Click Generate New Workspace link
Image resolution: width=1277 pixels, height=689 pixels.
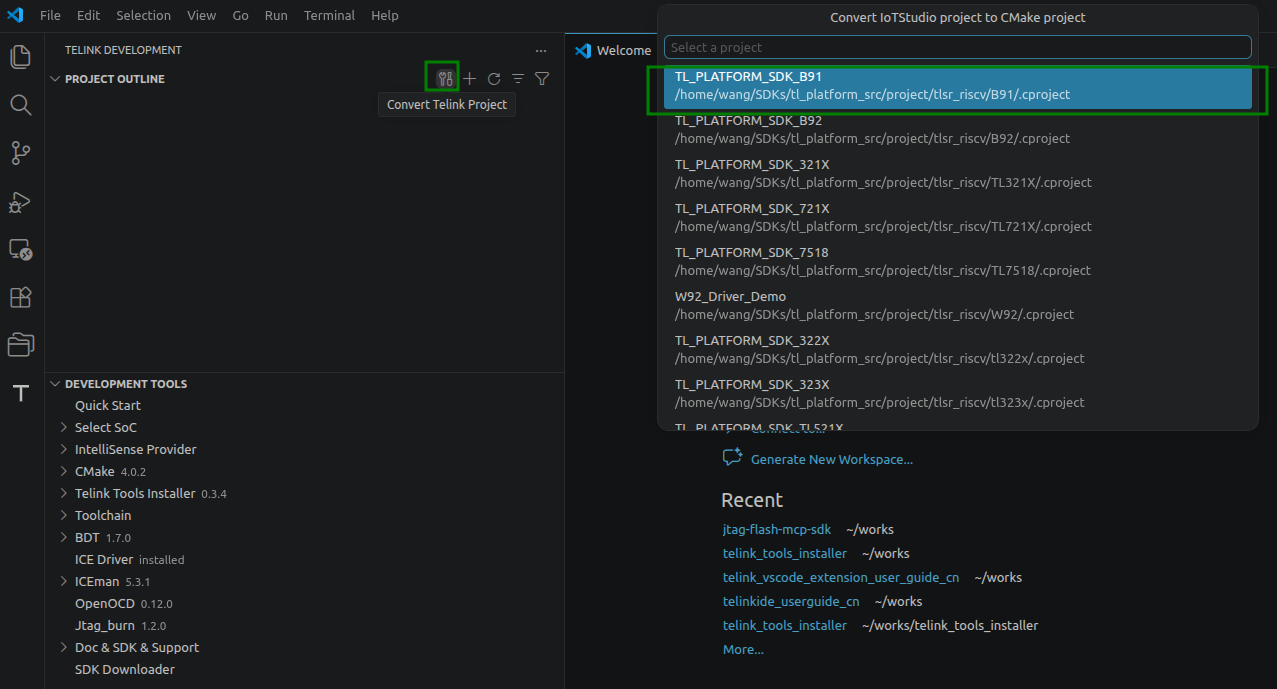832,459
